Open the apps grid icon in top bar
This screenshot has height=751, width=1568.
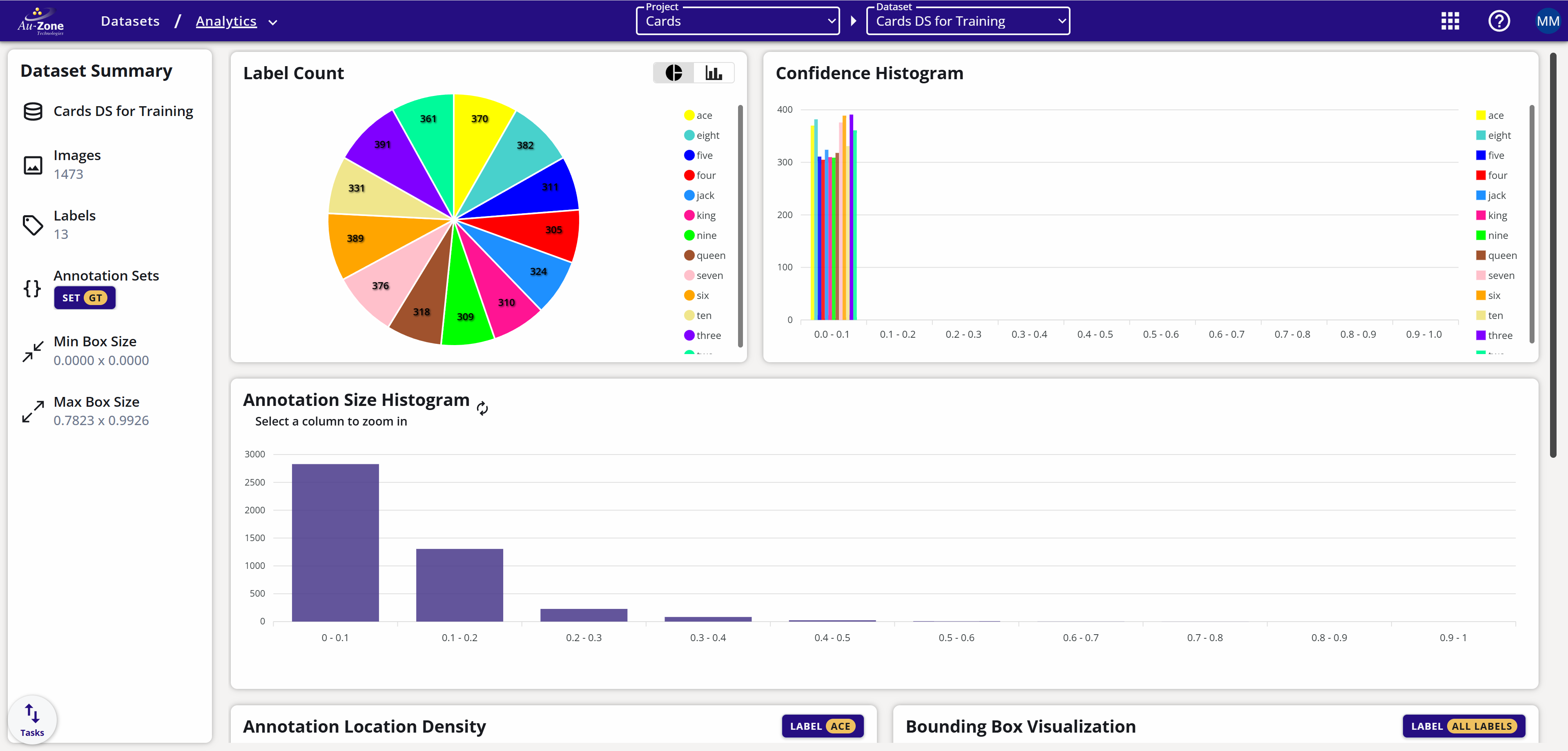[1450, 21]
